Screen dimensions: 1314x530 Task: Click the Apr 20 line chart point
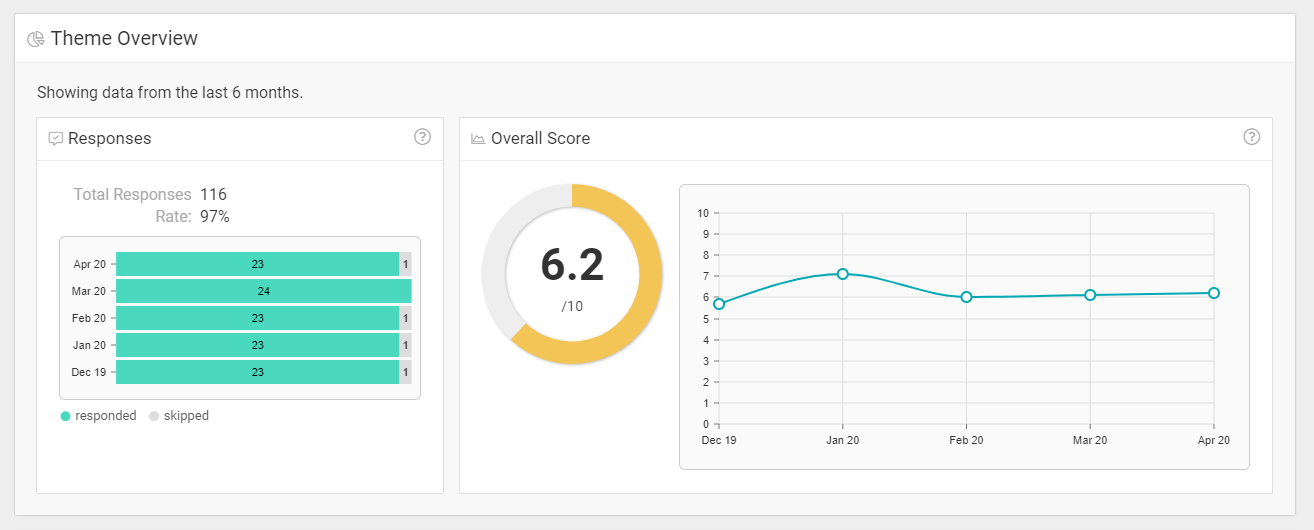point(1213,293)
